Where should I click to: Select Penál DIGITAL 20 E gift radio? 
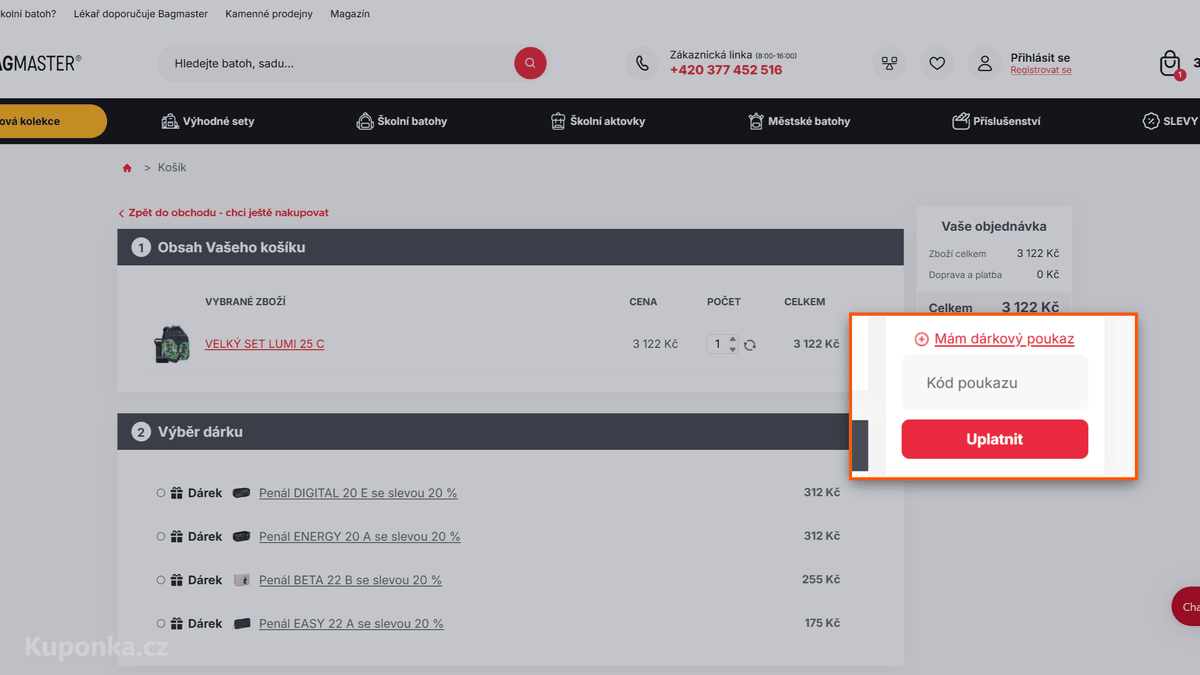click(x=161, y=493)
